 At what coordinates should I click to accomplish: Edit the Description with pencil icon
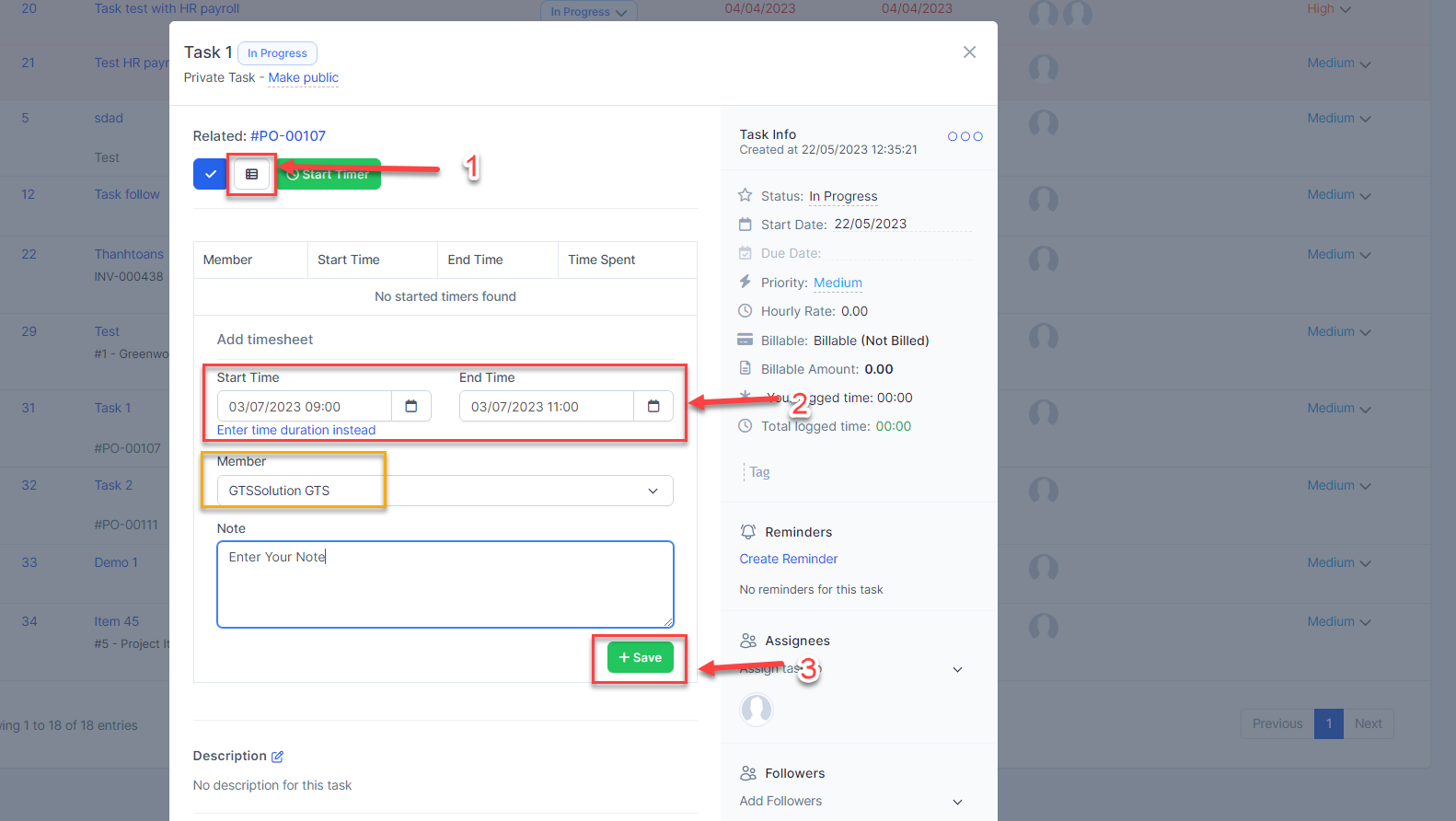pos(277,757)
